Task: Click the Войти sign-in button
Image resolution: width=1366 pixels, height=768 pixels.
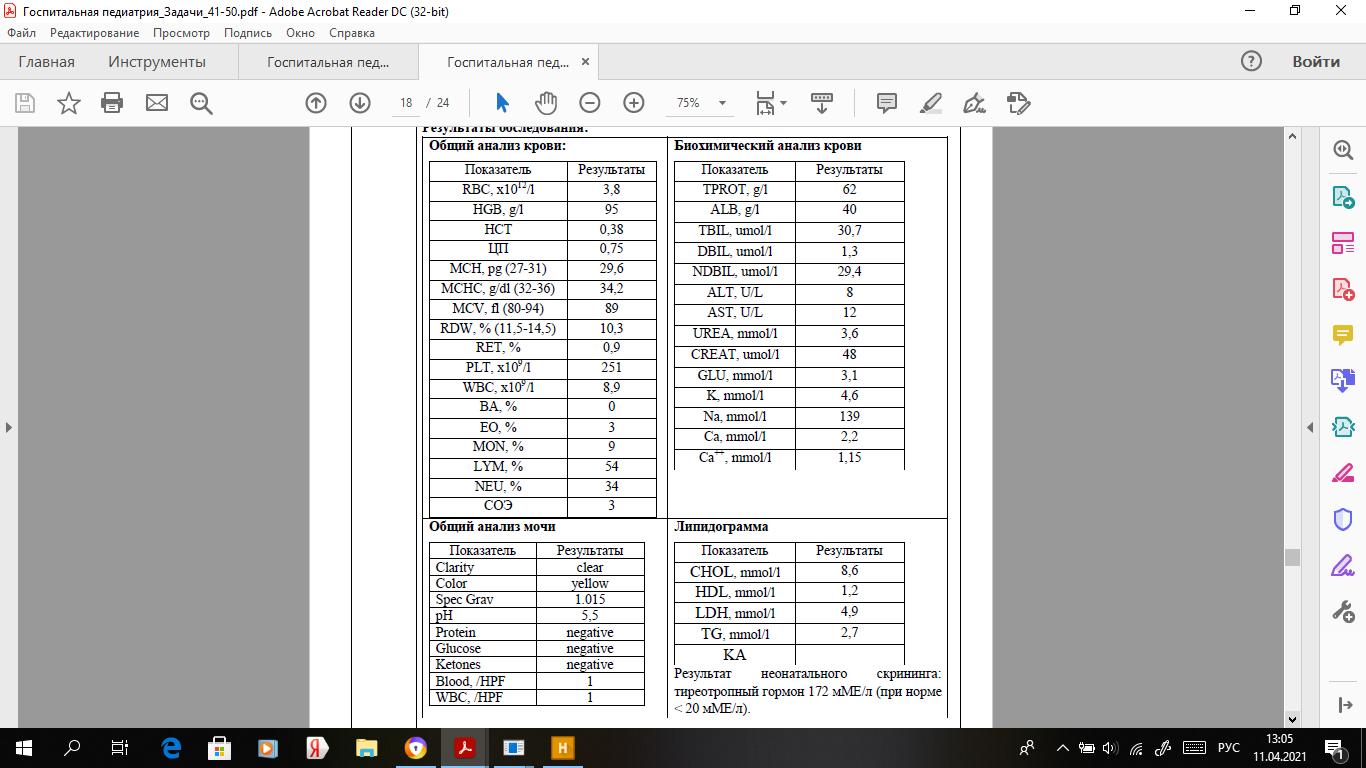Action: pos(1316,61)
